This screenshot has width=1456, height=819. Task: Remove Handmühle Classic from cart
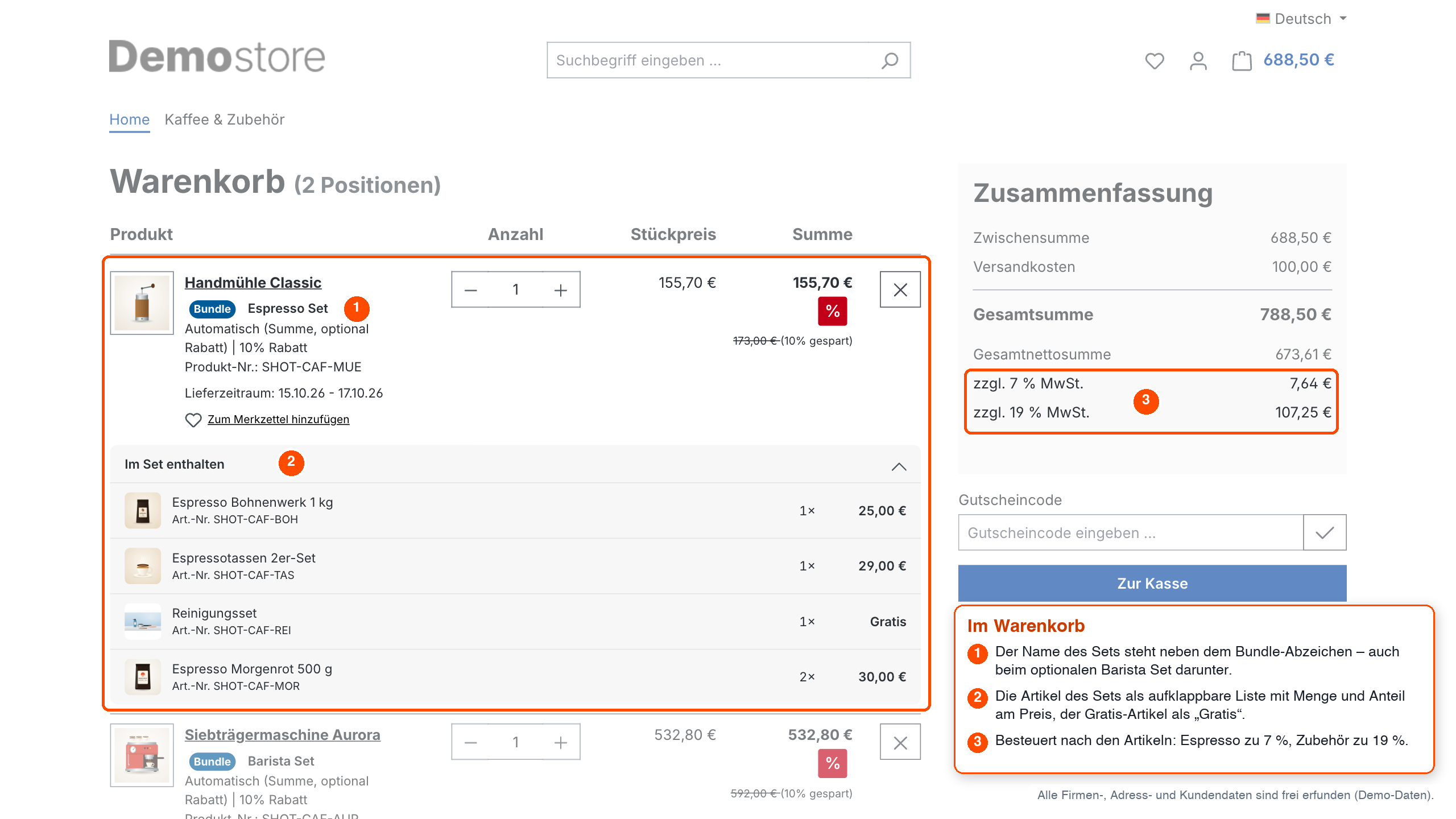pos(900,290)
